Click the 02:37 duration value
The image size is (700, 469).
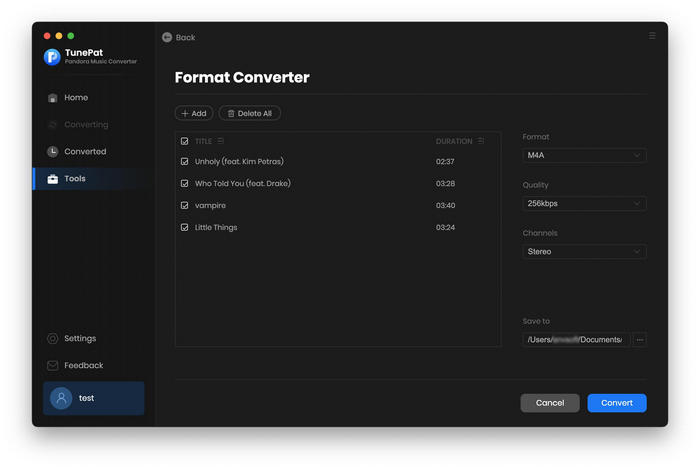tap(445, 162)
